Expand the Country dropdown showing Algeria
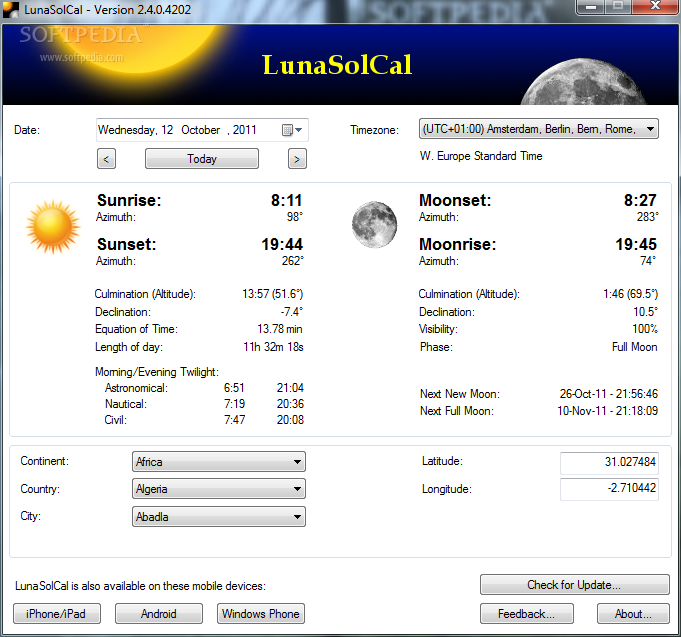Viewport: 681px width, 637px height. pyautogui.click(x=219, y=489)
